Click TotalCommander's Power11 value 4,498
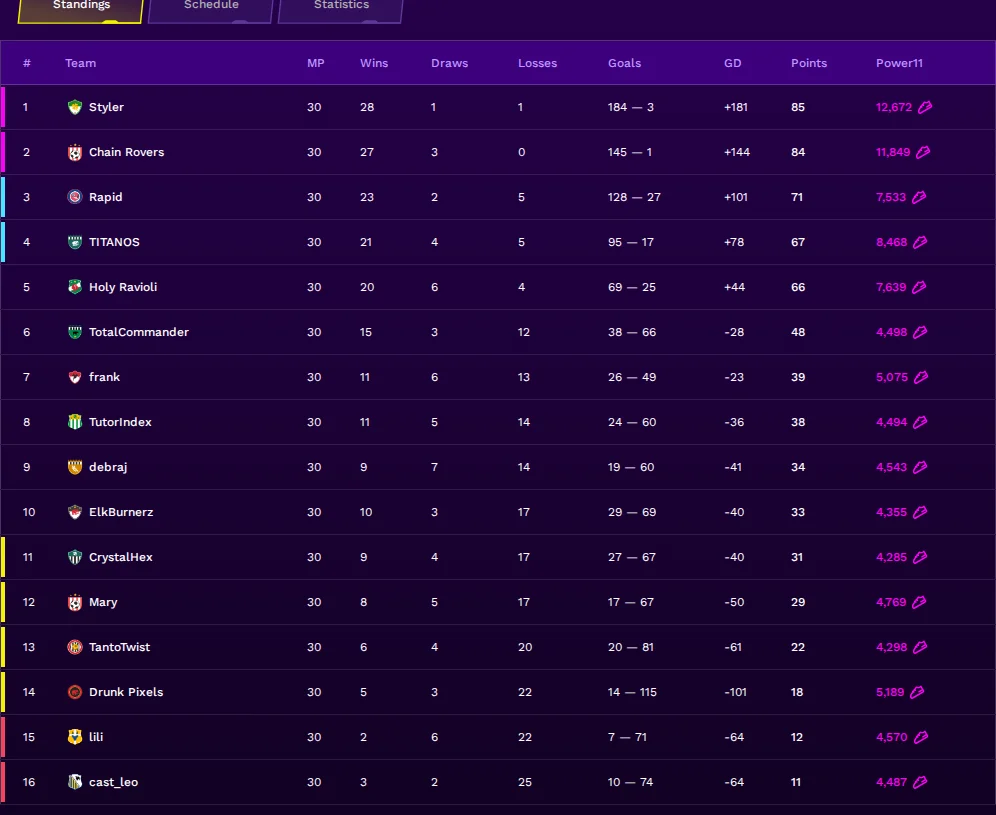 coord(891,332)
